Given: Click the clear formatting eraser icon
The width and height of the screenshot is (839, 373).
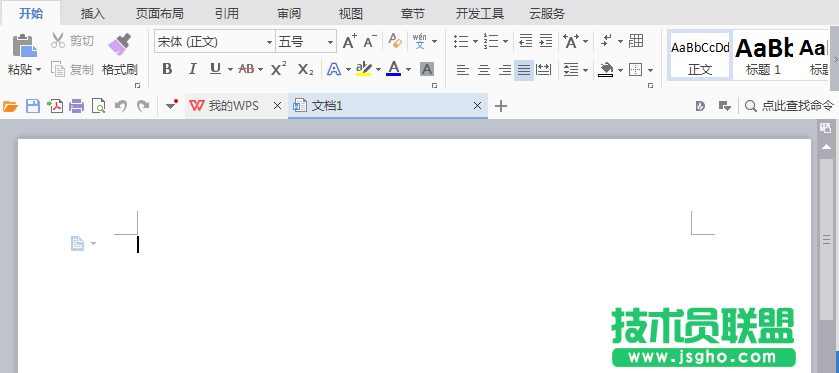Looking at the screenshot, I should (395, 41).
